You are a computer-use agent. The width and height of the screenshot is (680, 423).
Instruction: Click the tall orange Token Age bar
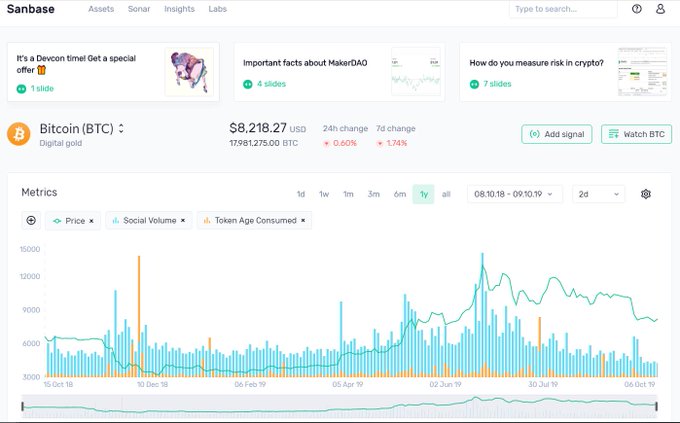(139, 316)
